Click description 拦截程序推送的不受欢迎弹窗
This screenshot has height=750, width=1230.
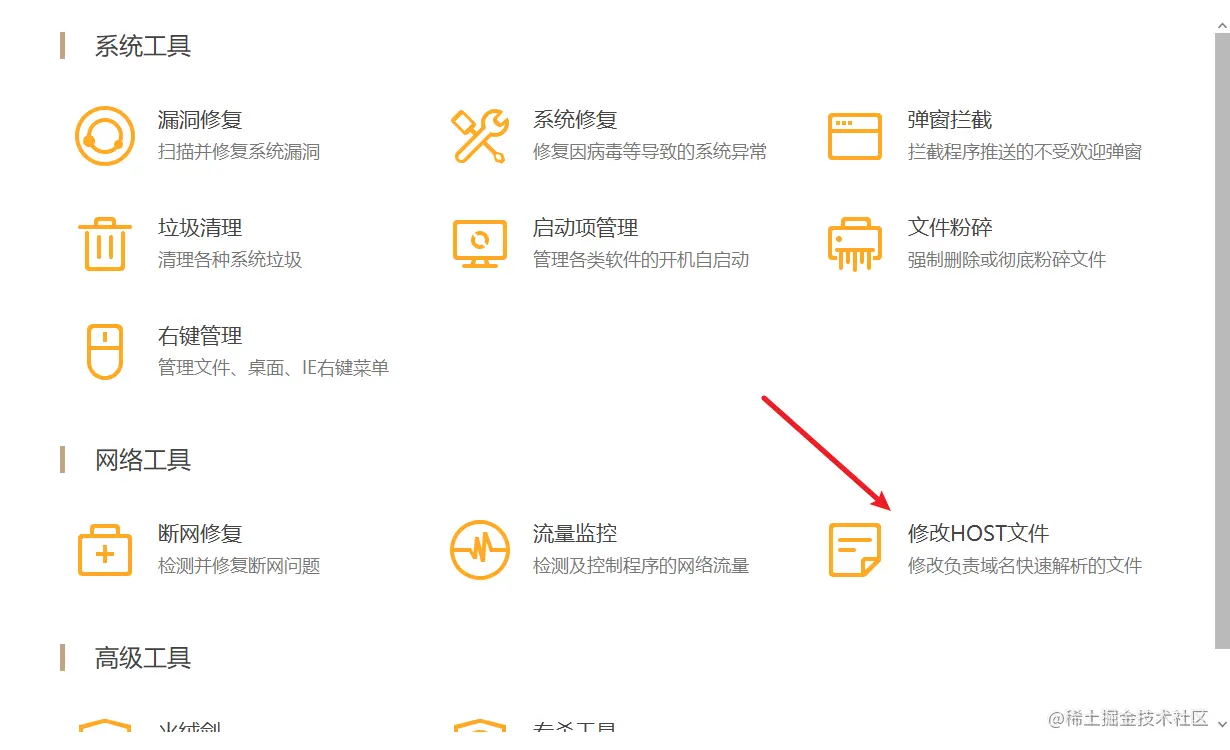tap(1025, 152)
